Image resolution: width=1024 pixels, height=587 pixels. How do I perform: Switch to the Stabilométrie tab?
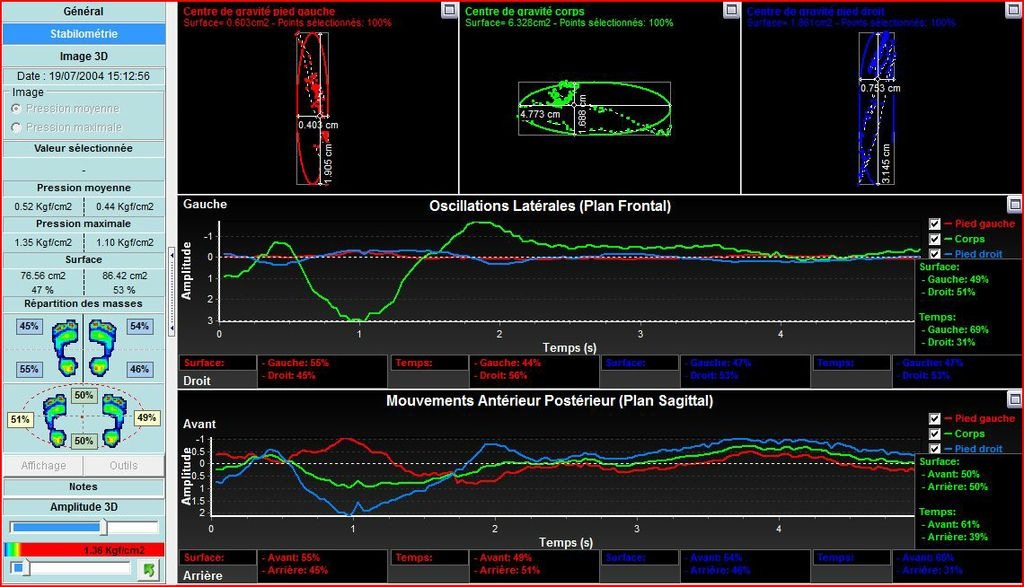click(84, 33)
